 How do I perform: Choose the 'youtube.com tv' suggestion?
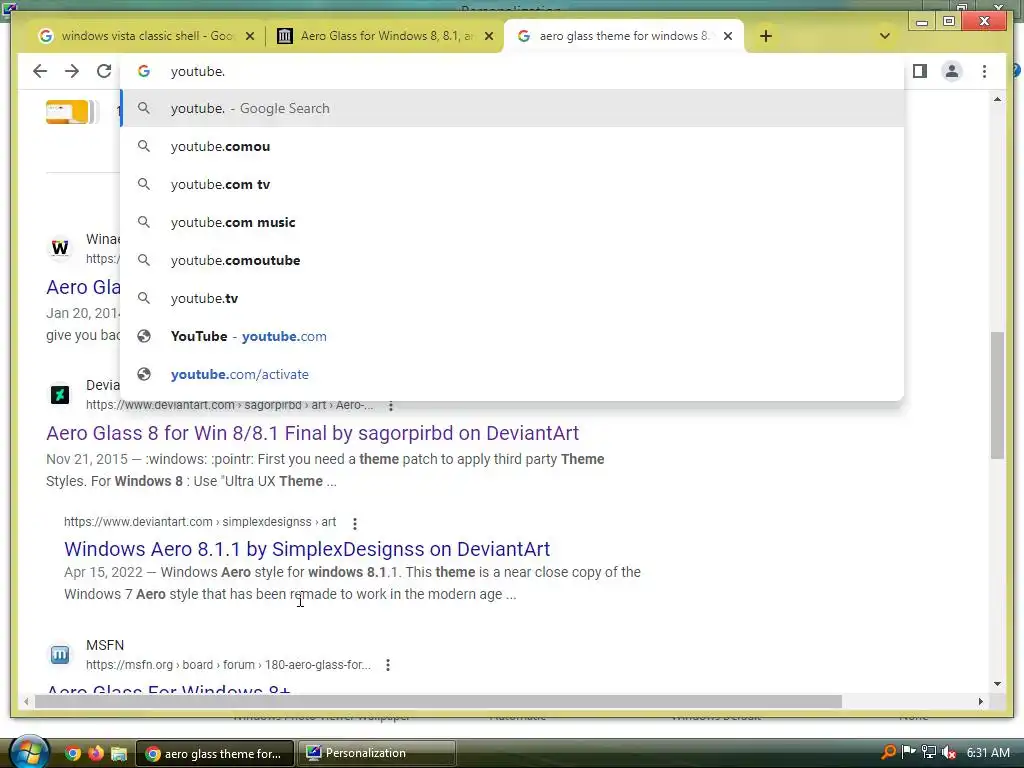pos(512,184)
